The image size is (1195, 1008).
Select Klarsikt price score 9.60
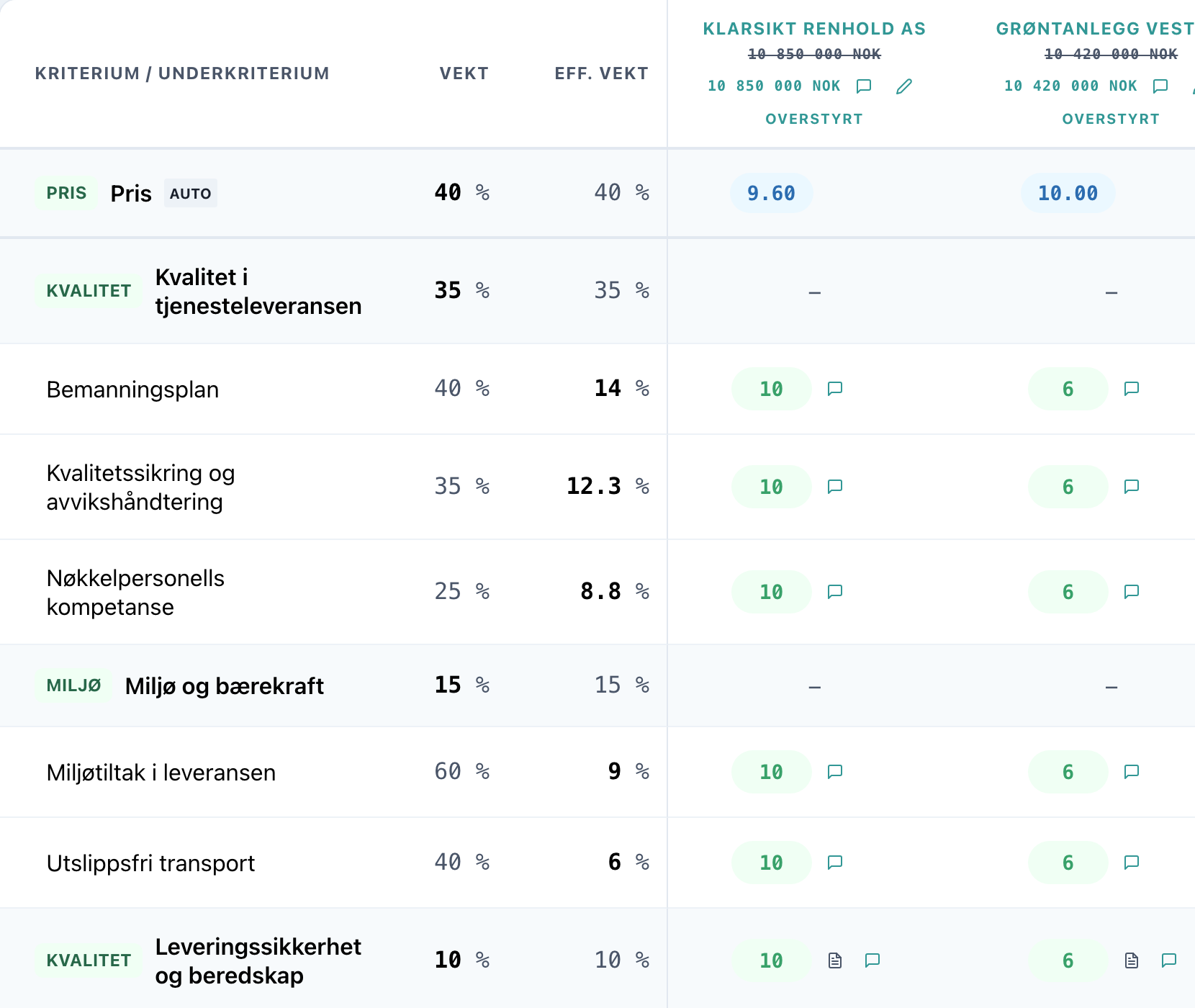tap(772, 193)
